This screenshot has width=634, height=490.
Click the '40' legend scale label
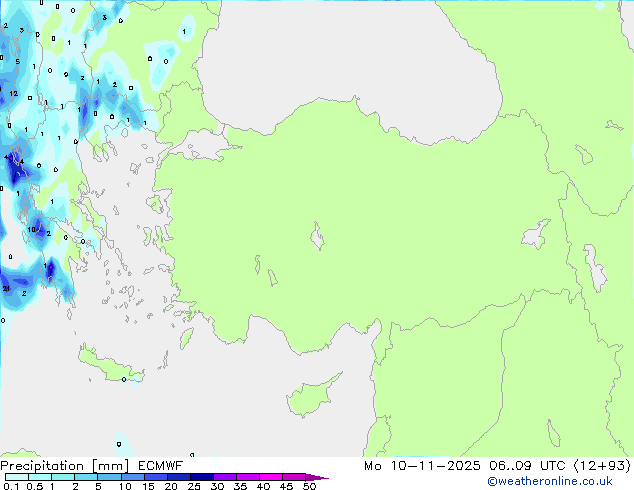click(263, 486)
